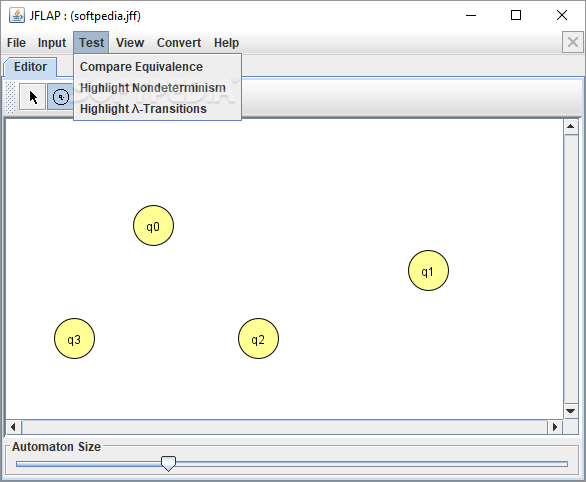The image size is (586, 482).
Task: Close the JFLAP window
Action: (x=561, y=16)
